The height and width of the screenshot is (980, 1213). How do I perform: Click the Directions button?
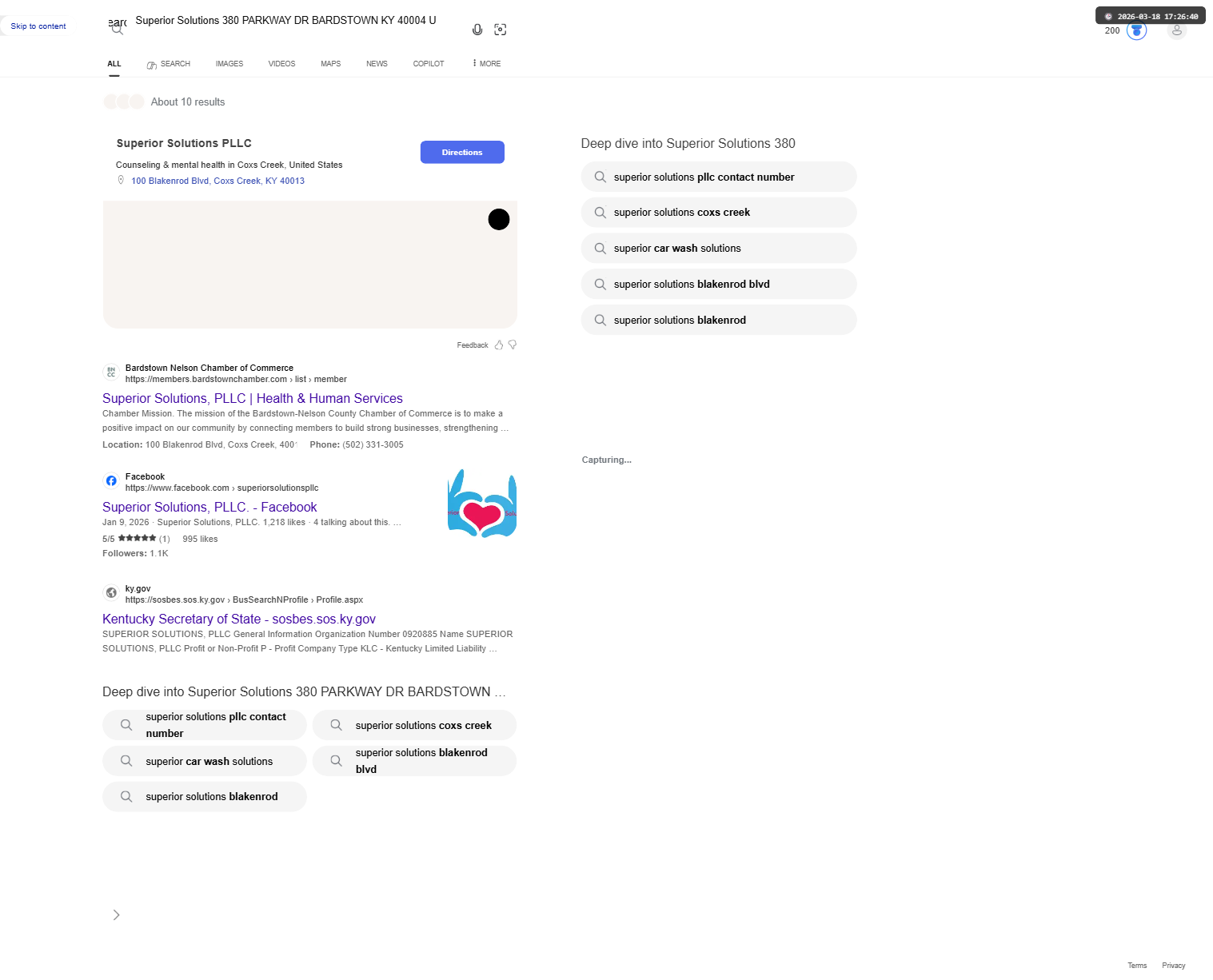pos(462,152)
